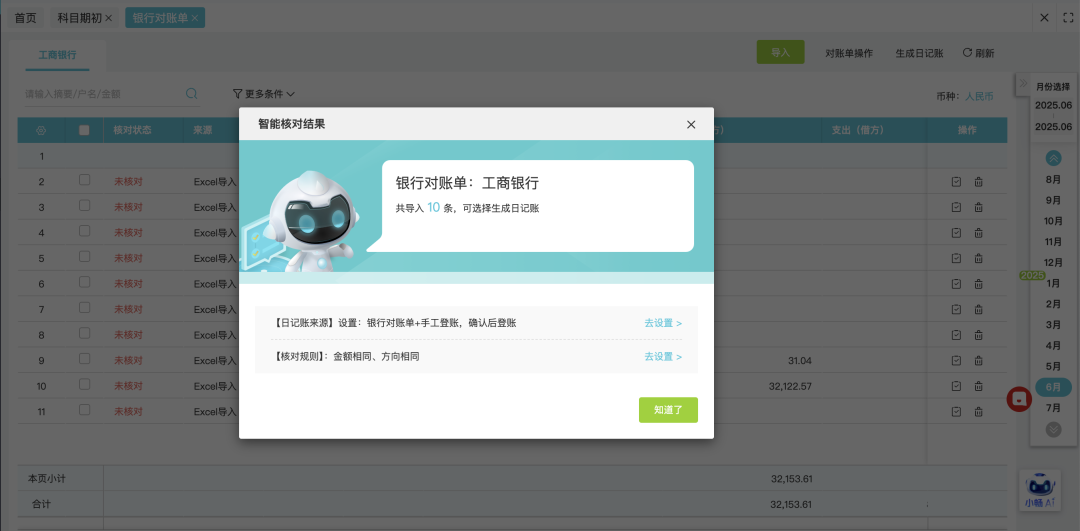Click 生成日记账
Viewport: 1080px width, 531px height.
[x=920, y=53]
